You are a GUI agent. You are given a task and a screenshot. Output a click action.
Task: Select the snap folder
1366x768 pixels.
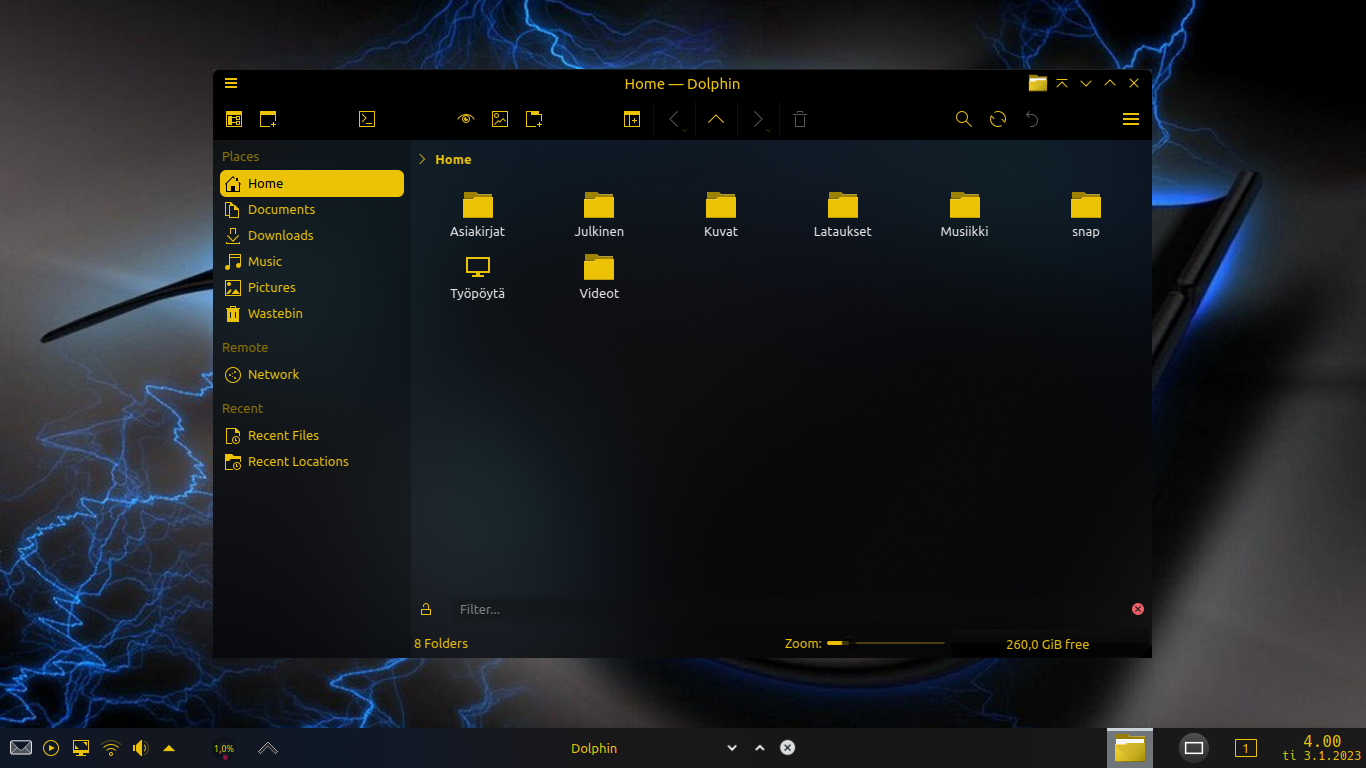[x=1086, y=214]
